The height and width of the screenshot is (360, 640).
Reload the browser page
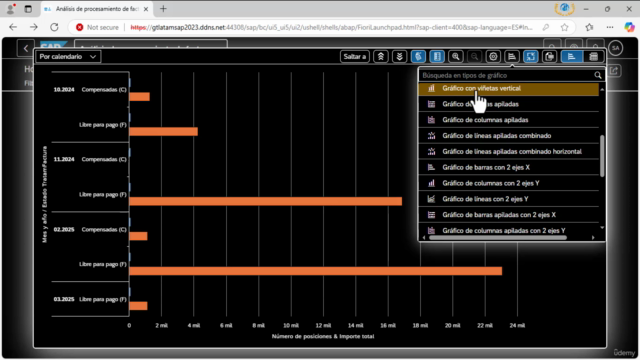pyautogui.click(x=54, y=27)
